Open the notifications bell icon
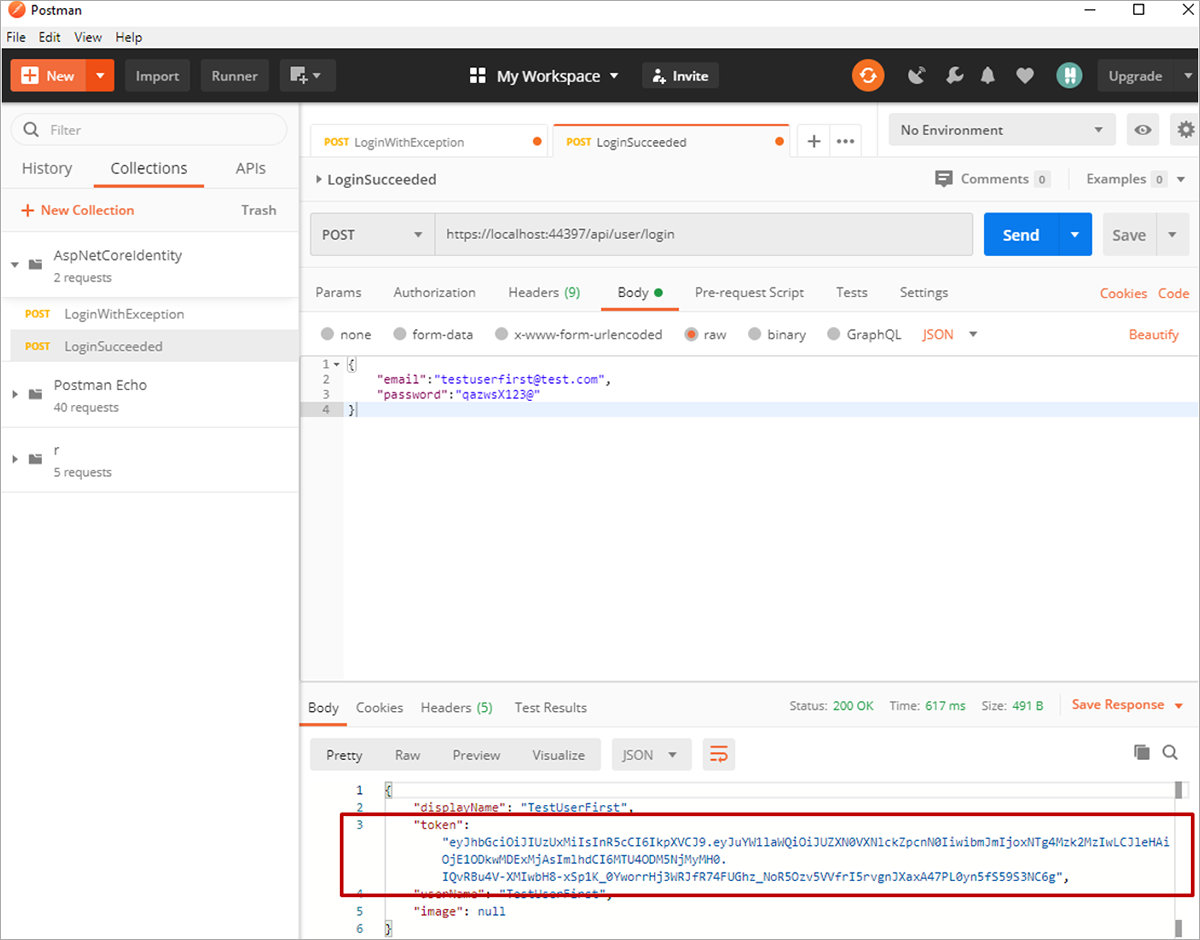The height and width of the screenshot is (940, 1200). [x=988, y=76]
